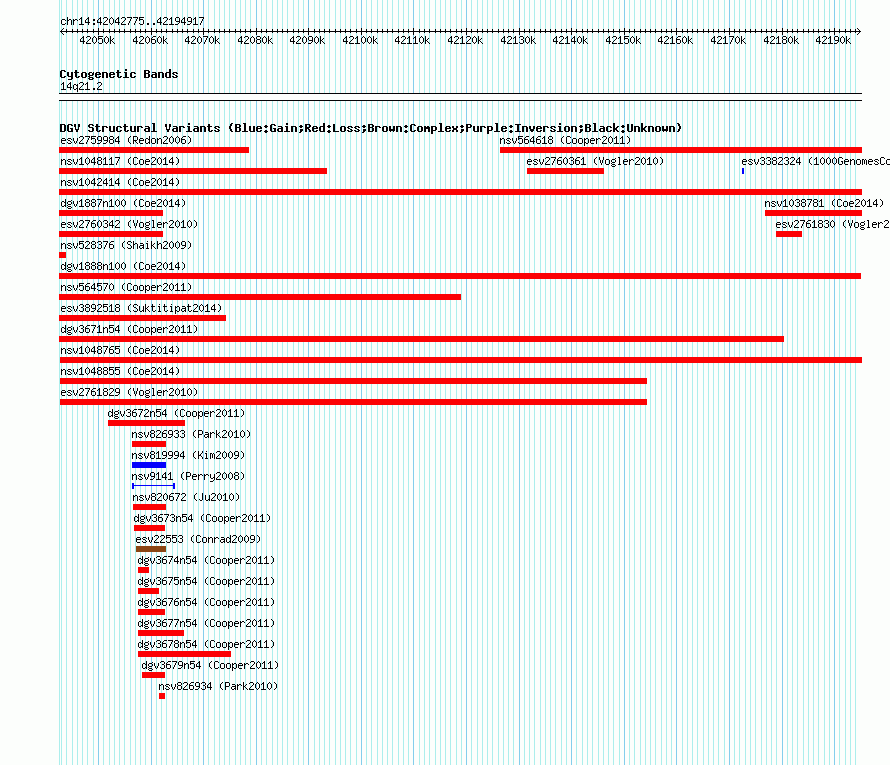
Task: Select the nsv564570 red loss bar
Action: tap(260, 297)
